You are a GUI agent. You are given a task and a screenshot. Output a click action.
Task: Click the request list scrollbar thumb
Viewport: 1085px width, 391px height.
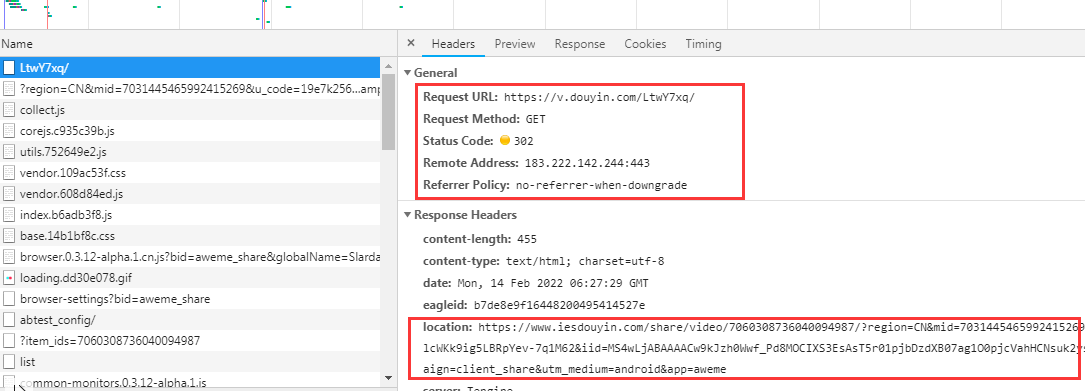pos(388,111)
